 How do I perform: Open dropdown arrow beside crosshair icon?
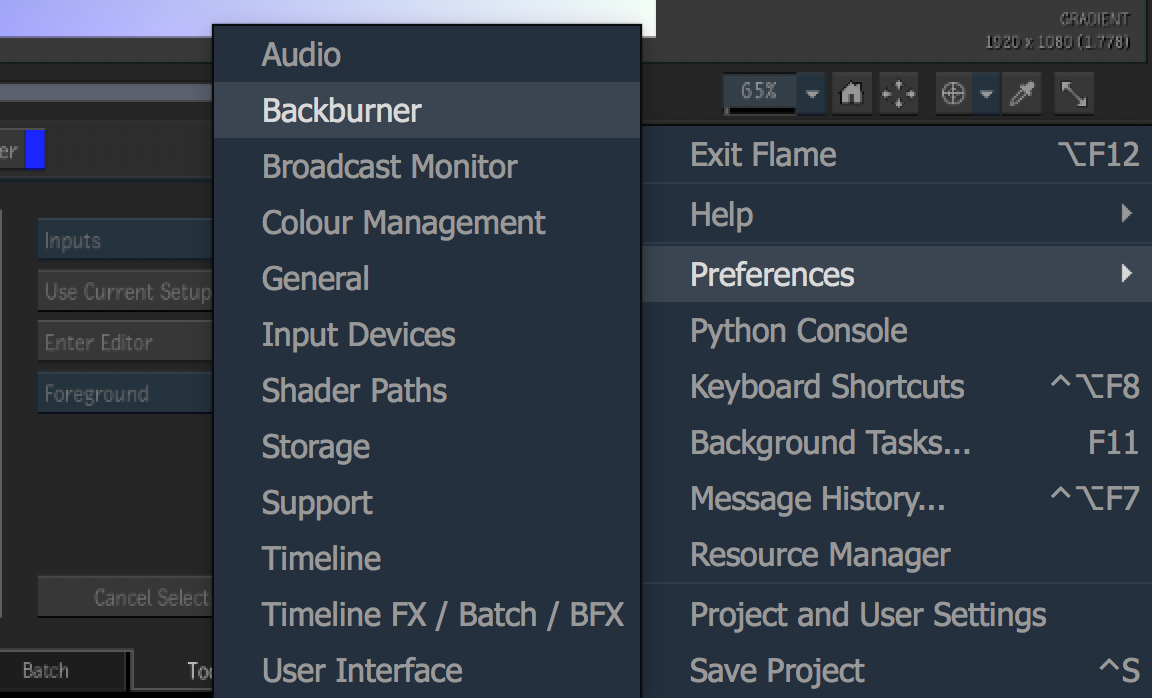pyautogui.click(x=987, y=93)
